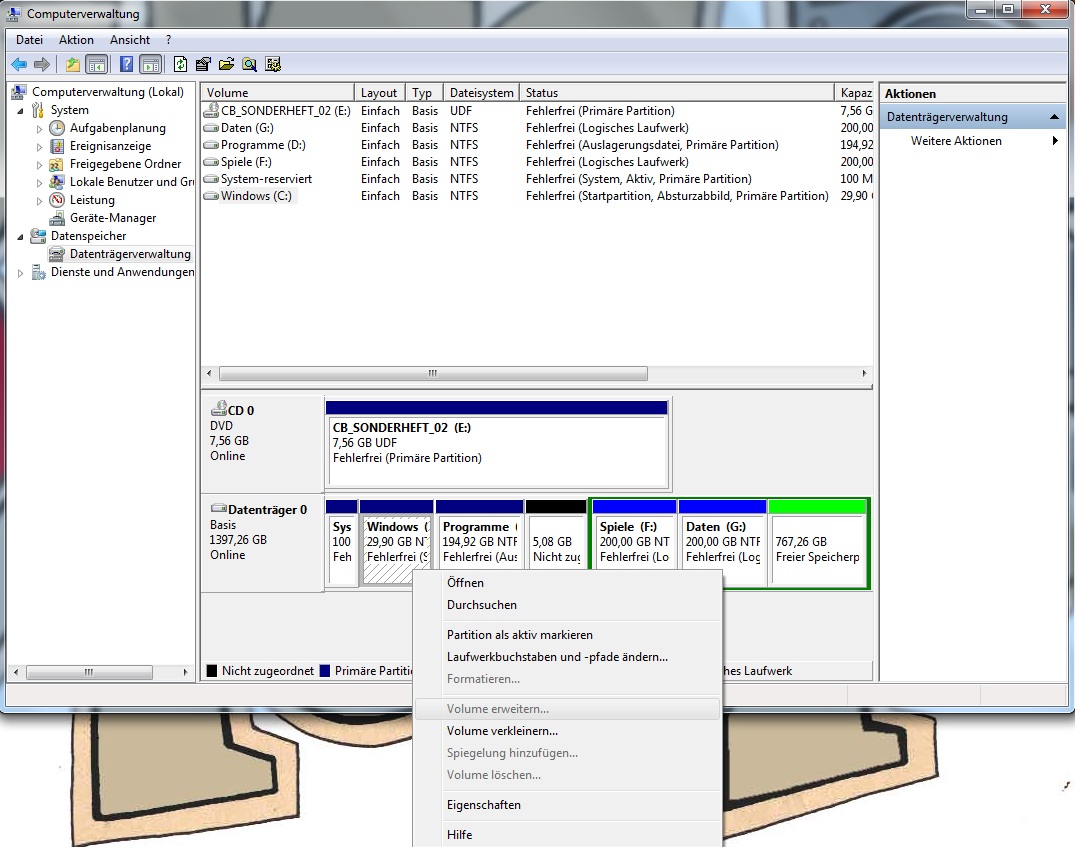Open Geräte-Manager in the tree
The image size is (1078, 852).
[112, 218]
